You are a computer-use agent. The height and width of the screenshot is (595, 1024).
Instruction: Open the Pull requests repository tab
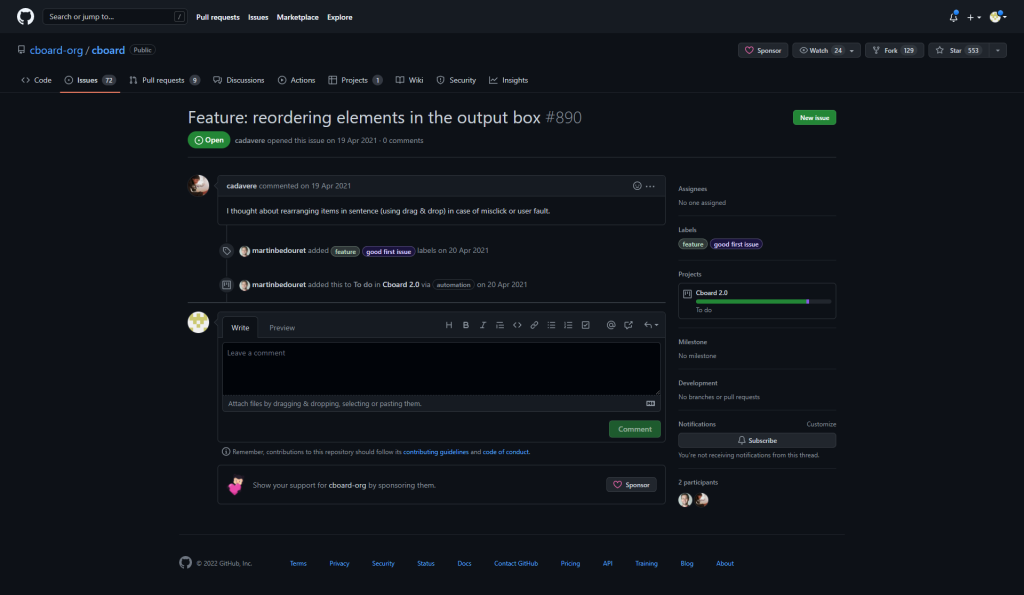pyautogui.click(x=164, y=80)
